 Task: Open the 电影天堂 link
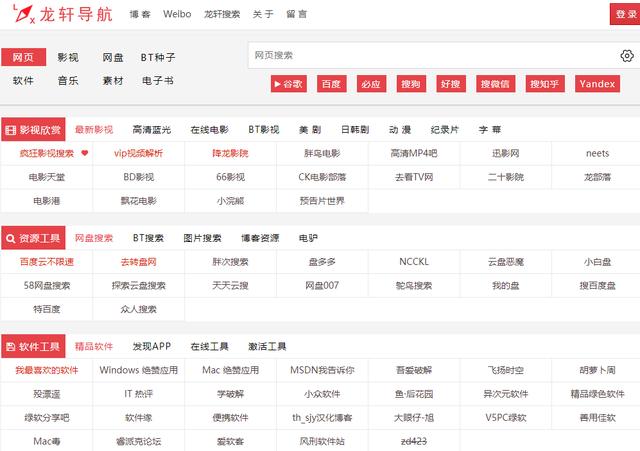[47, 177]
